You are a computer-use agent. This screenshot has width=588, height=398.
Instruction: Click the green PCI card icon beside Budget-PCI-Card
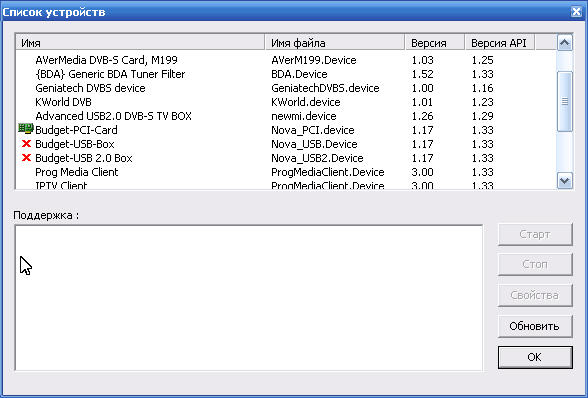(x=26, y=129)
